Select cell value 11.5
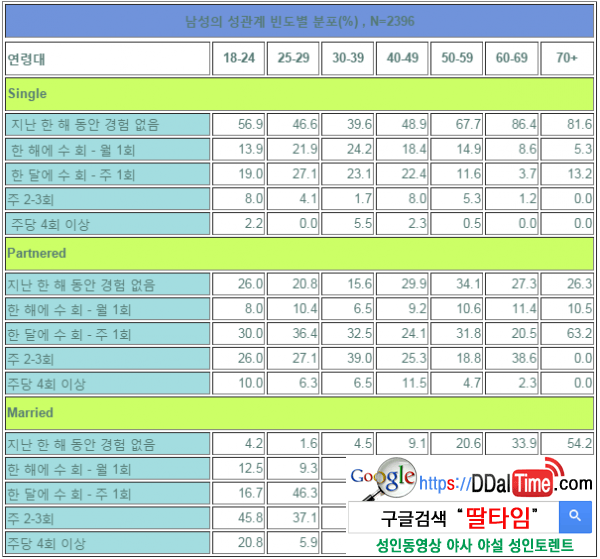600x559 pixels. 402,383
